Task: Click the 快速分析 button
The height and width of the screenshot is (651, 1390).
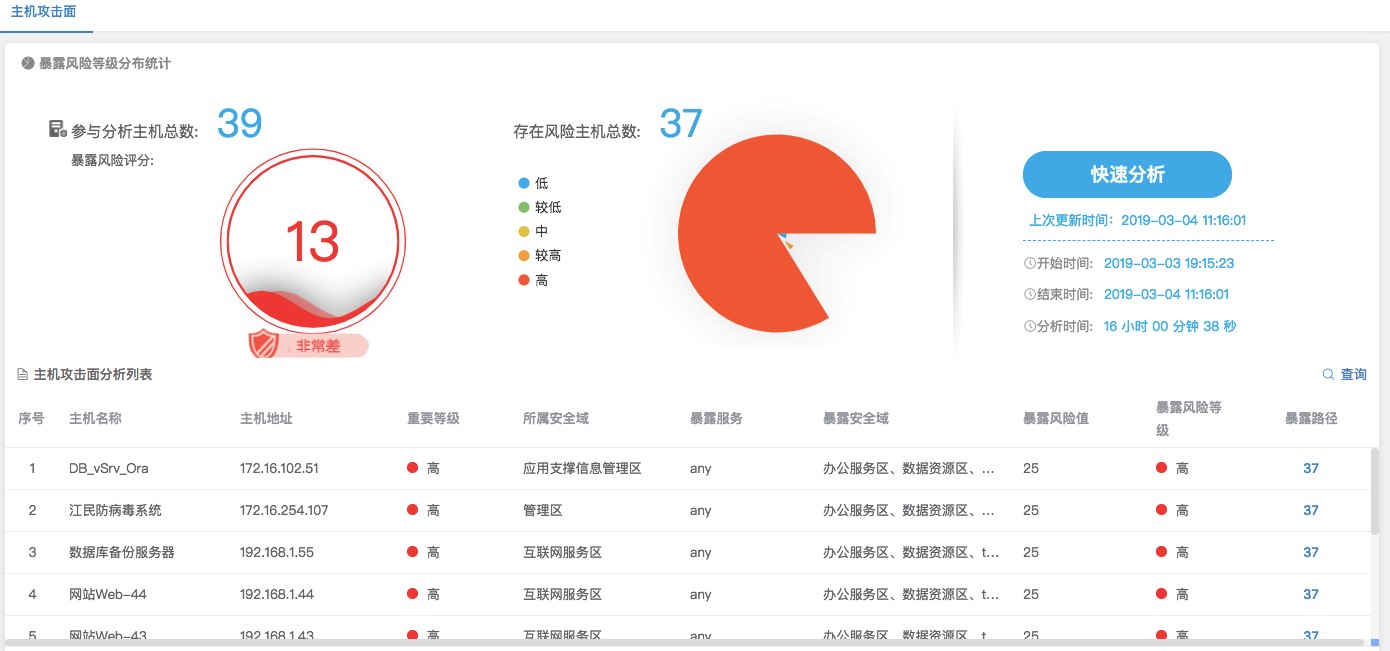Action: [1127, 174]
